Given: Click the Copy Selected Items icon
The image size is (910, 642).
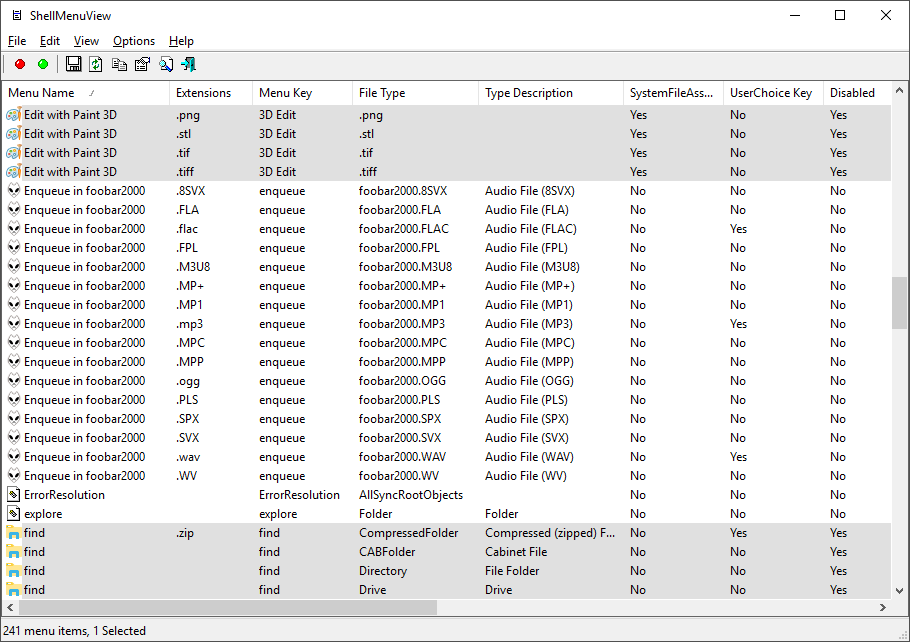Looking at the screenshot, I should (119, 64).
